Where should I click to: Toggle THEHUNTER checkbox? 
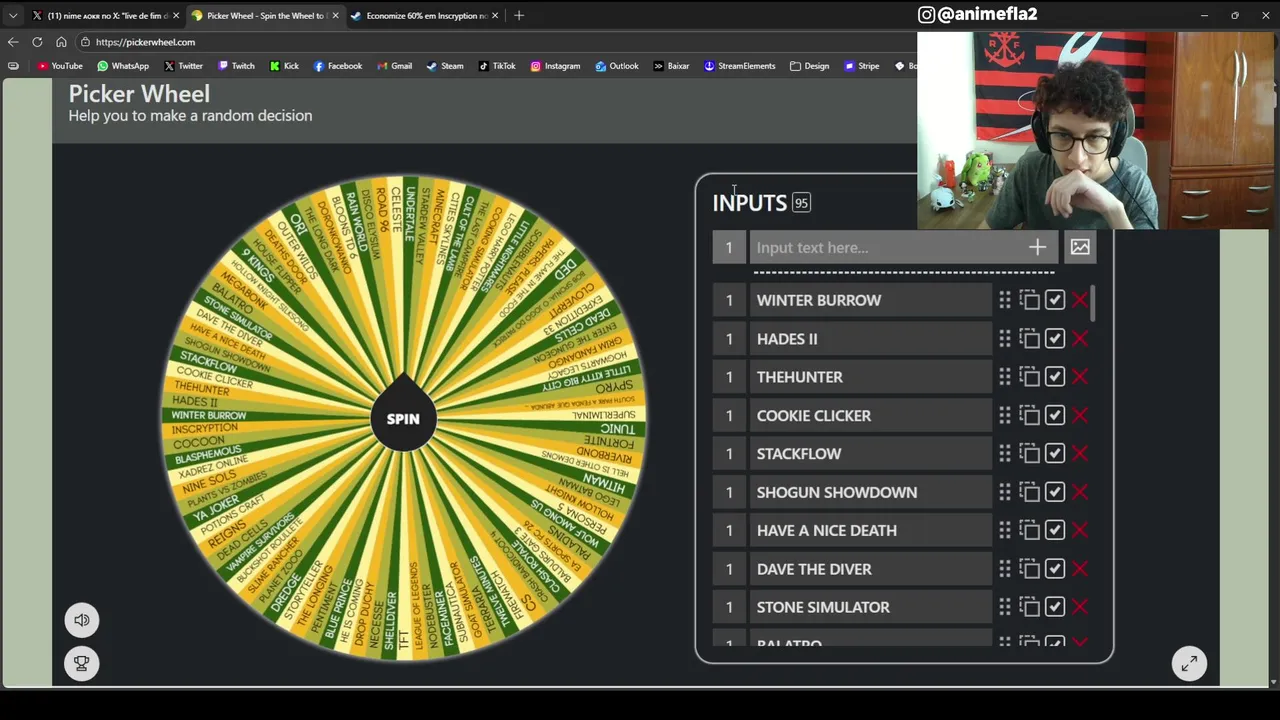pyautogui.click(x=1055, y=377)
